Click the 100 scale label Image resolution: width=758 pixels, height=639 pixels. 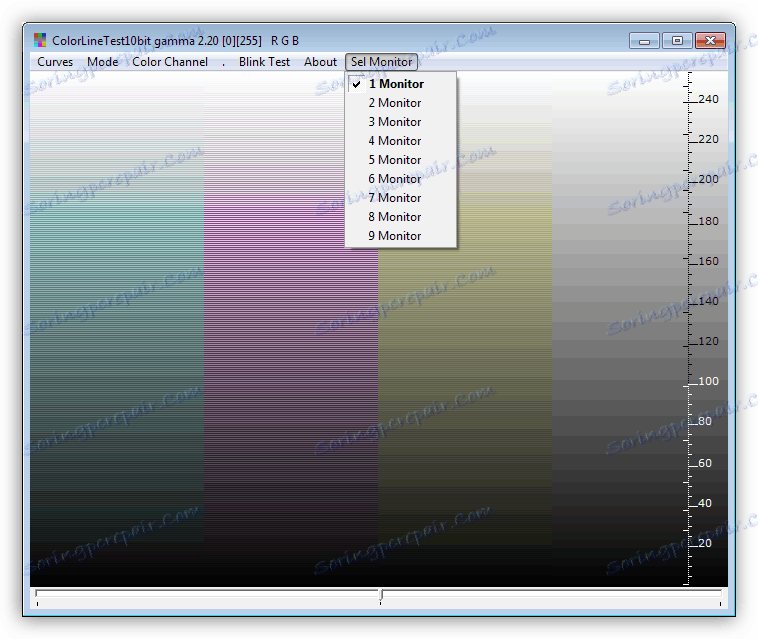tap(708, 381)
